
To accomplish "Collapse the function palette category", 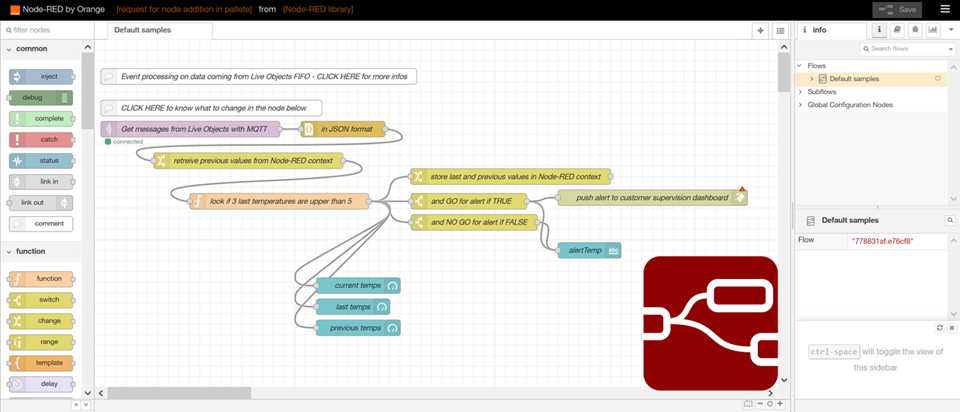I will coord(9,252).
